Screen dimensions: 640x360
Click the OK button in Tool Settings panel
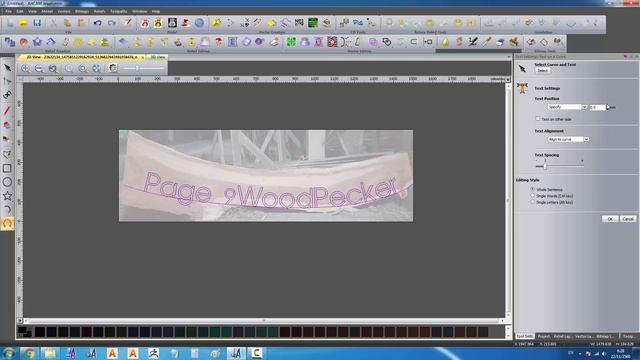[x=610, y=219]
